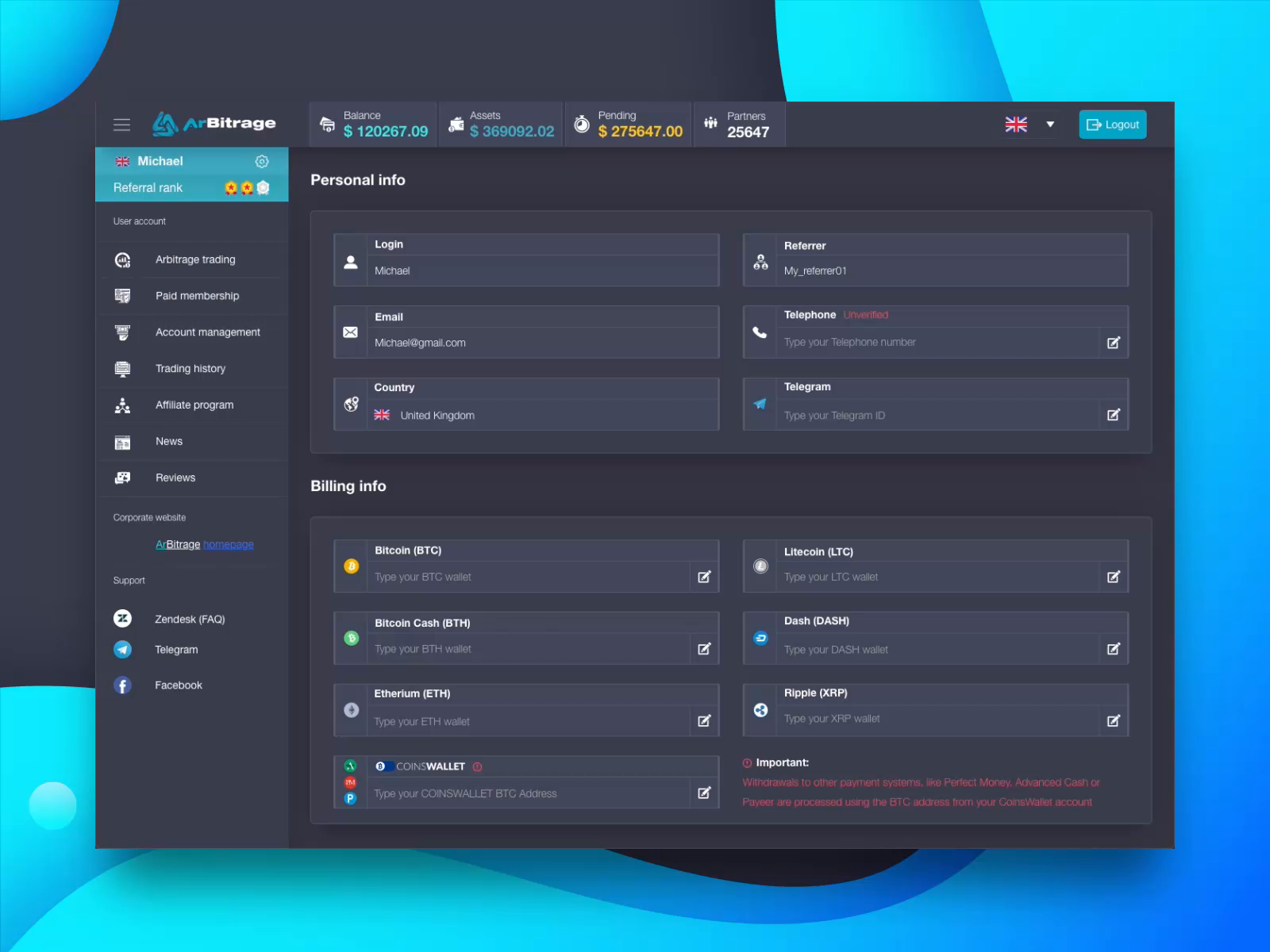Click the Account management icon
1270x952 pixels.
click(x=122, y=332)
